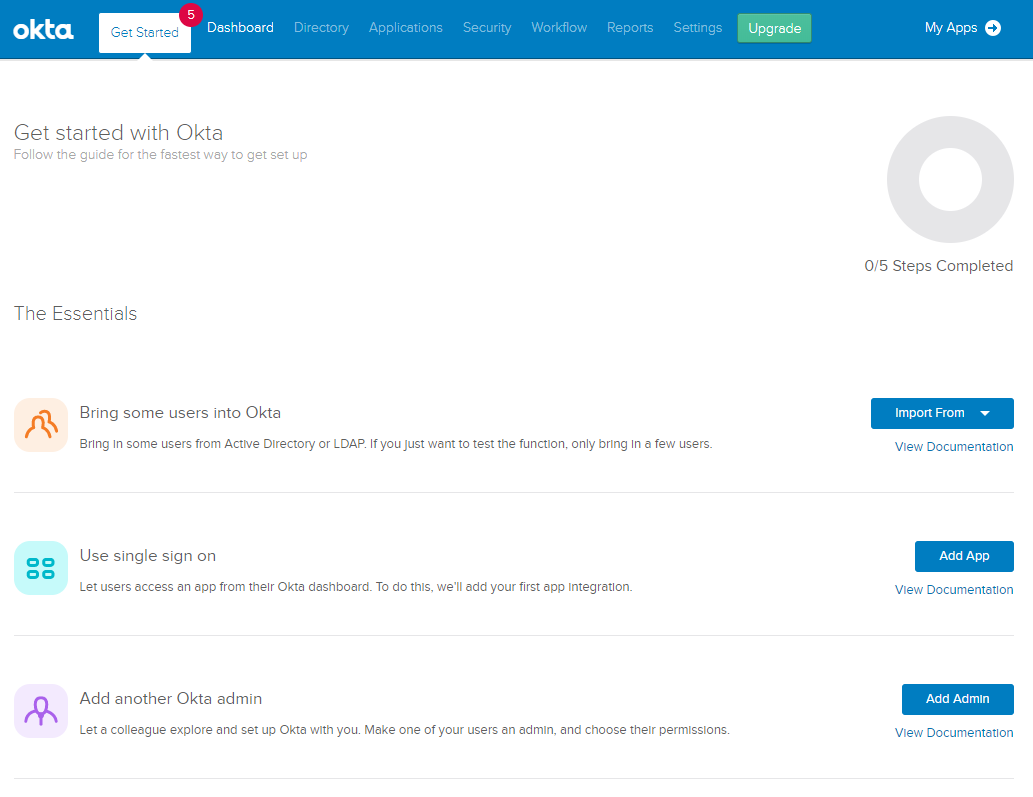The width and height of the screenshot is (1033, 797).
Task: Open the Directory menu
Action: point(321,27)
